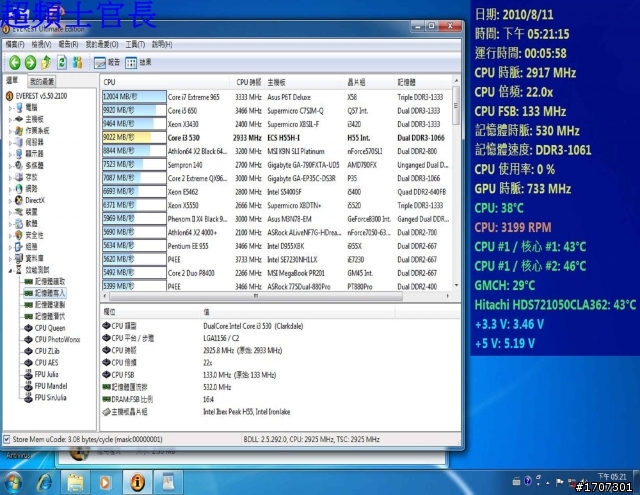This screenshot has width=640, height=495.
Task: Select the EVEREST v5.50.2100 root node
Action: pos(36,96)
